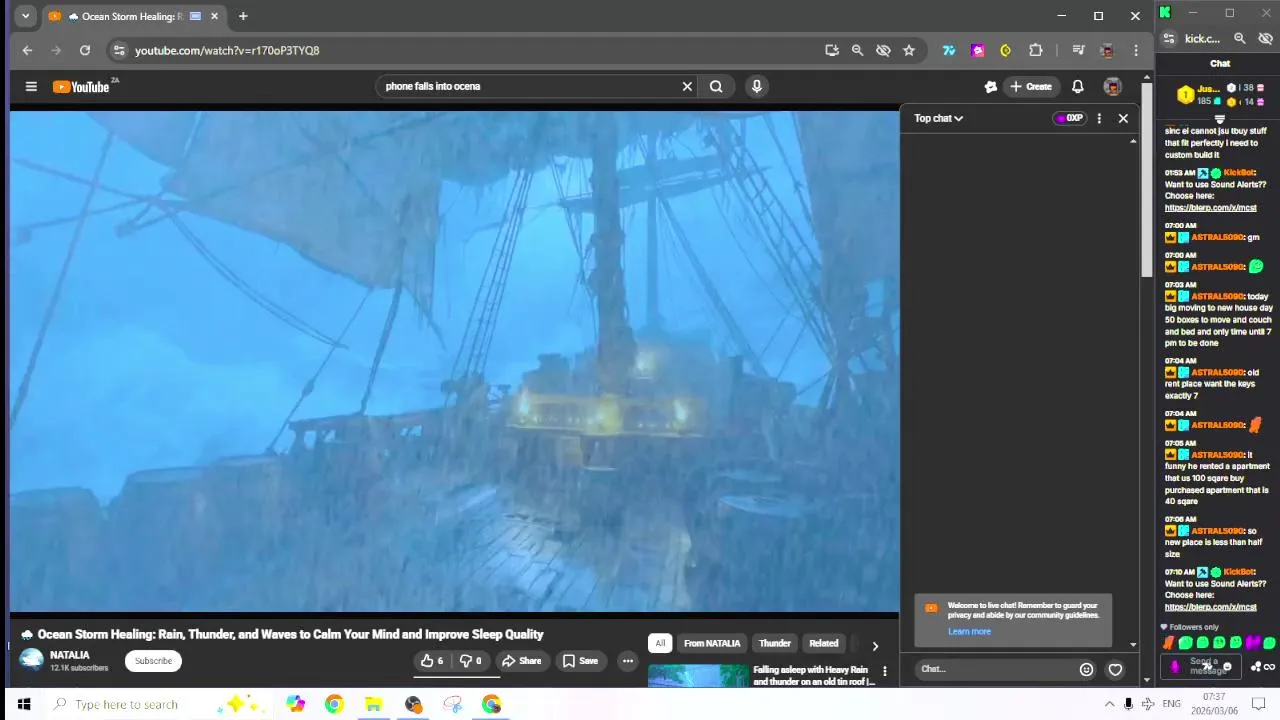Open the purple chat extension icon

(978, 50)
